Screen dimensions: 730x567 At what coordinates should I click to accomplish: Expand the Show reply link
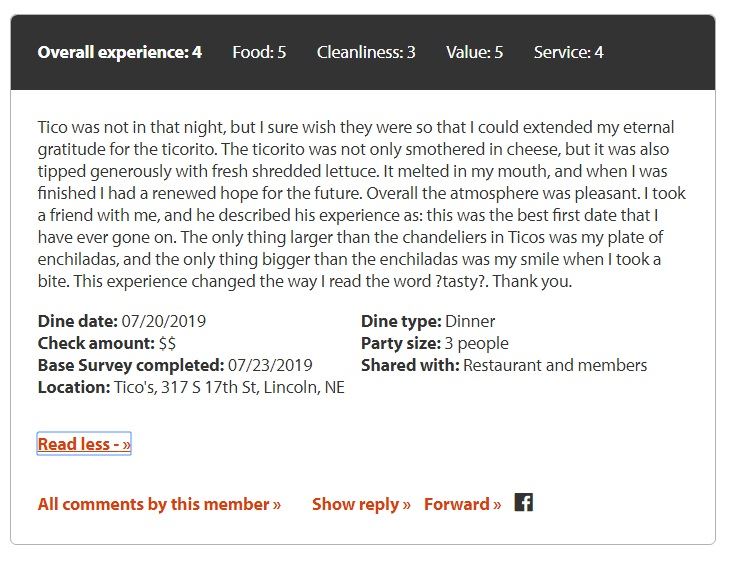pyautogui.click(x=361, y=504)
